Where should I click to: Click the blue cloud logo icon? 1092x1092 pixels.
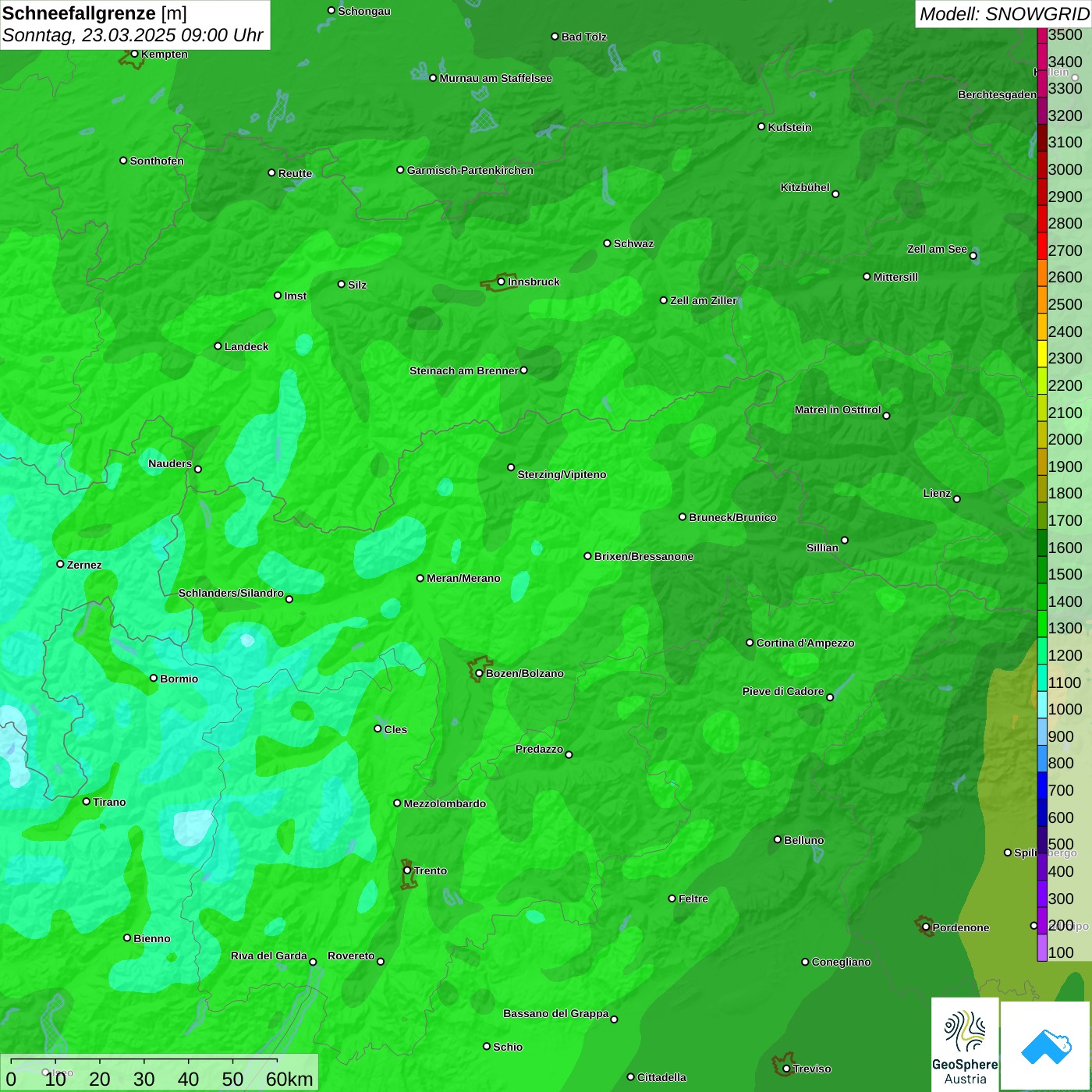click(1046, 1046)
